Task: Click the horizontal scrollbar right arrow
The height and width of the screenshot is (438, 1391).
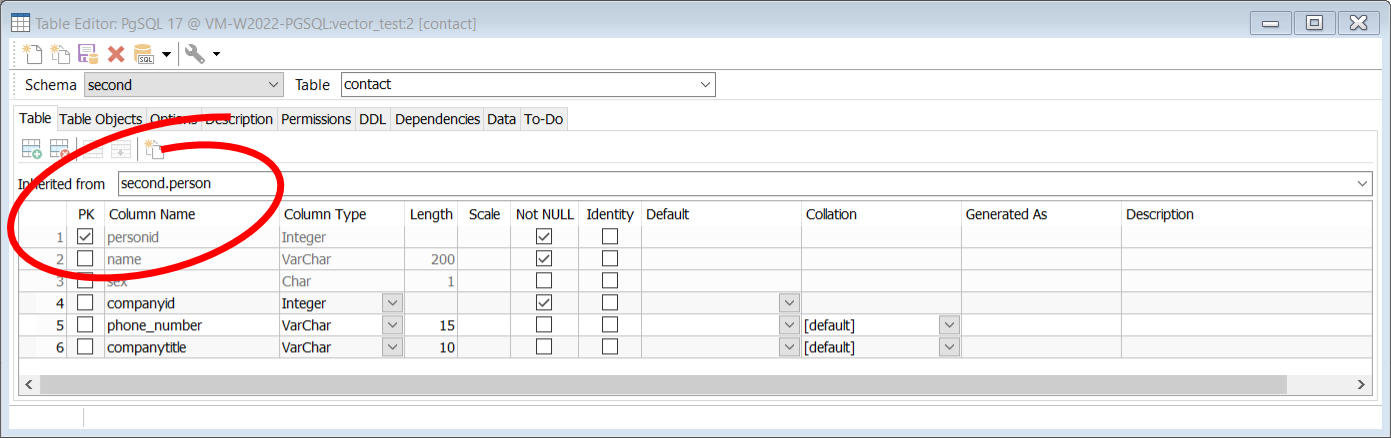Action: [x=1361, y=385]
